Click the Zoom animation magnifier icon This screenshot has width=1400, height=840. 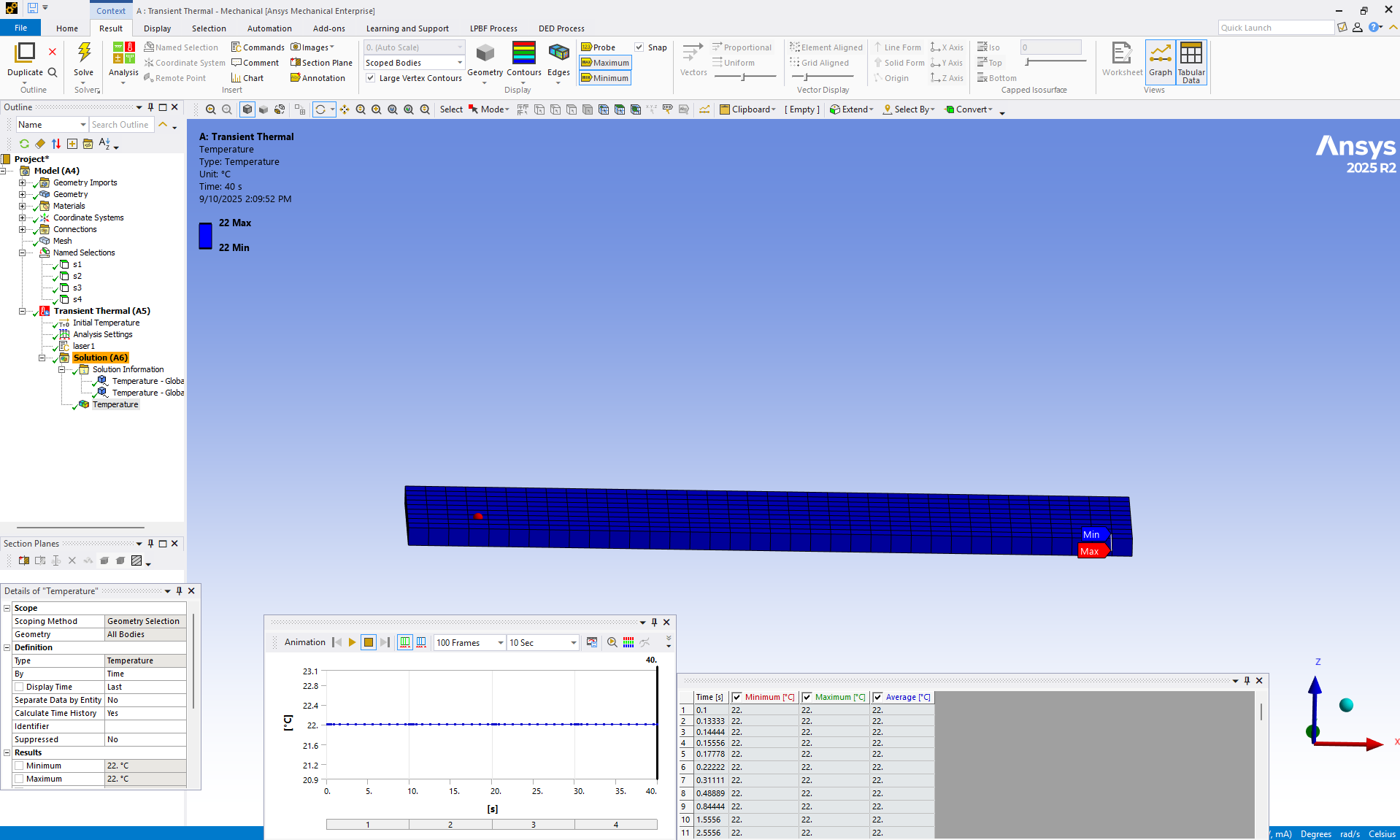pyautogui.click(x=612, y=642)
